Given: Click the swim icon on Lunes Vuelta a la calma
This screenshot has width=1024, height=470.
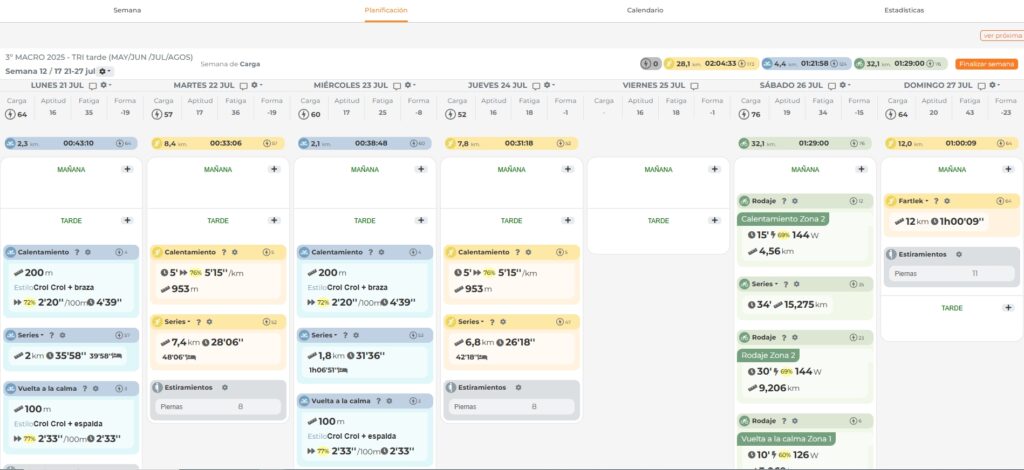Looking at the screenshot, I should click(10, 388).
